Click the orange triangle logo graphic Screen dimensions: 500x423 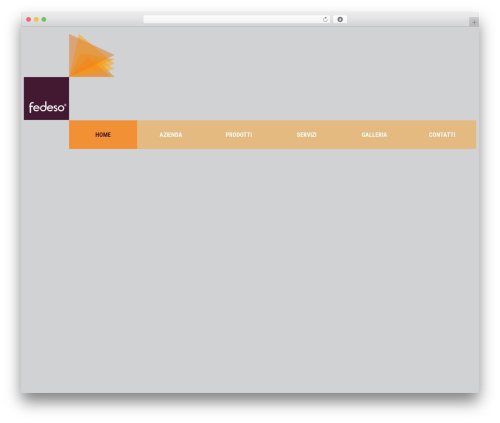pos(91,56)
